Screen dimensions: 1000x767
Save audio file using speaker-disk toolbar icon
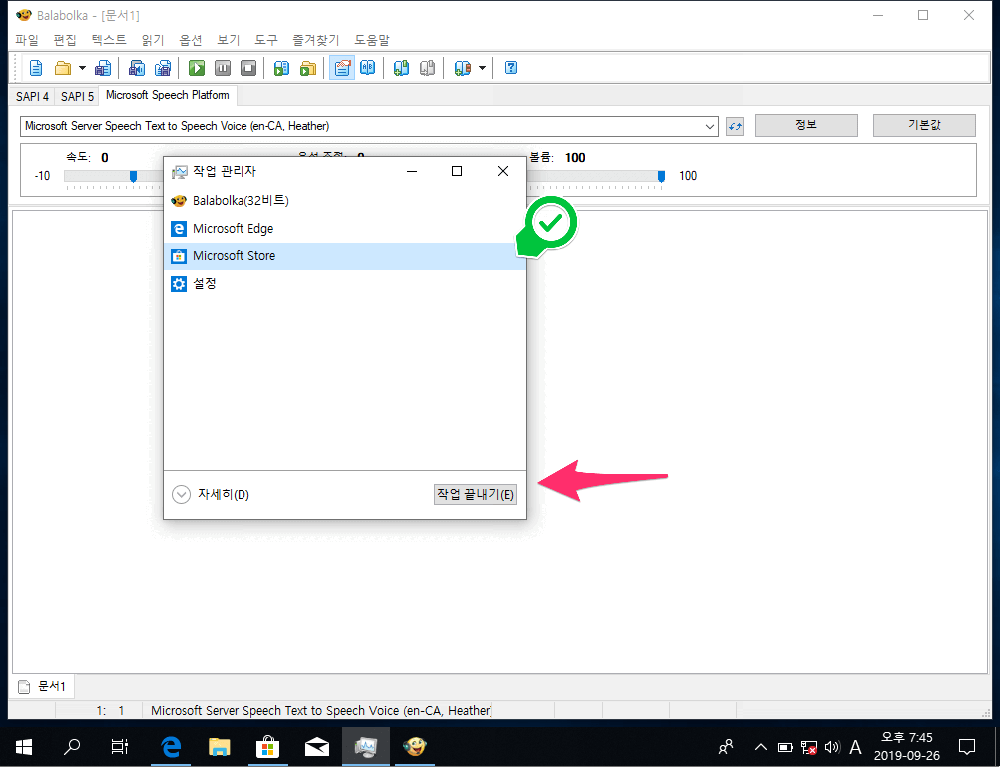(x=136, y=68)
